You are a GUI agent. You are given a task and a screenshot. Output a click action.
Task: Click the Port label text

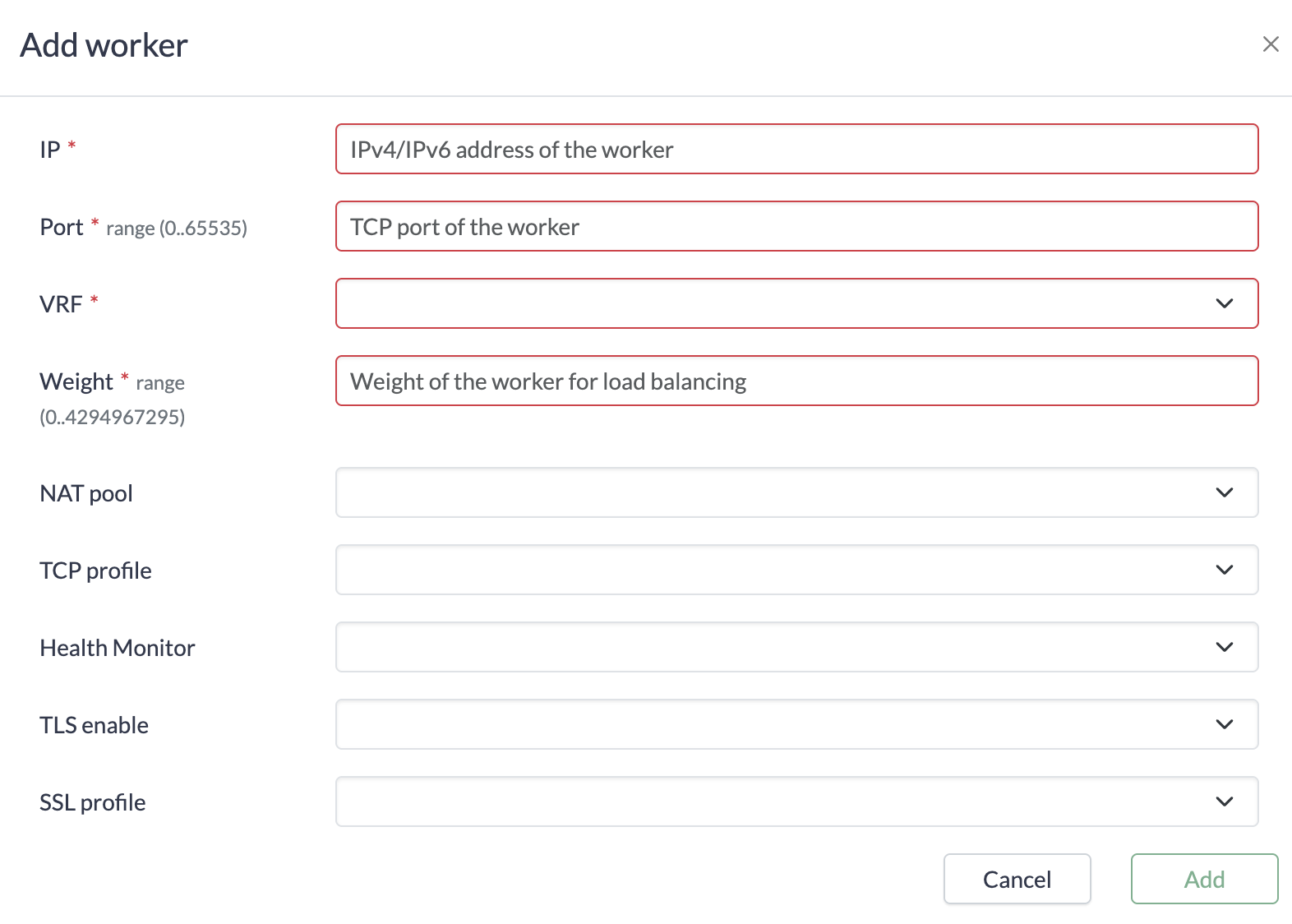click(x=62, y=227)
